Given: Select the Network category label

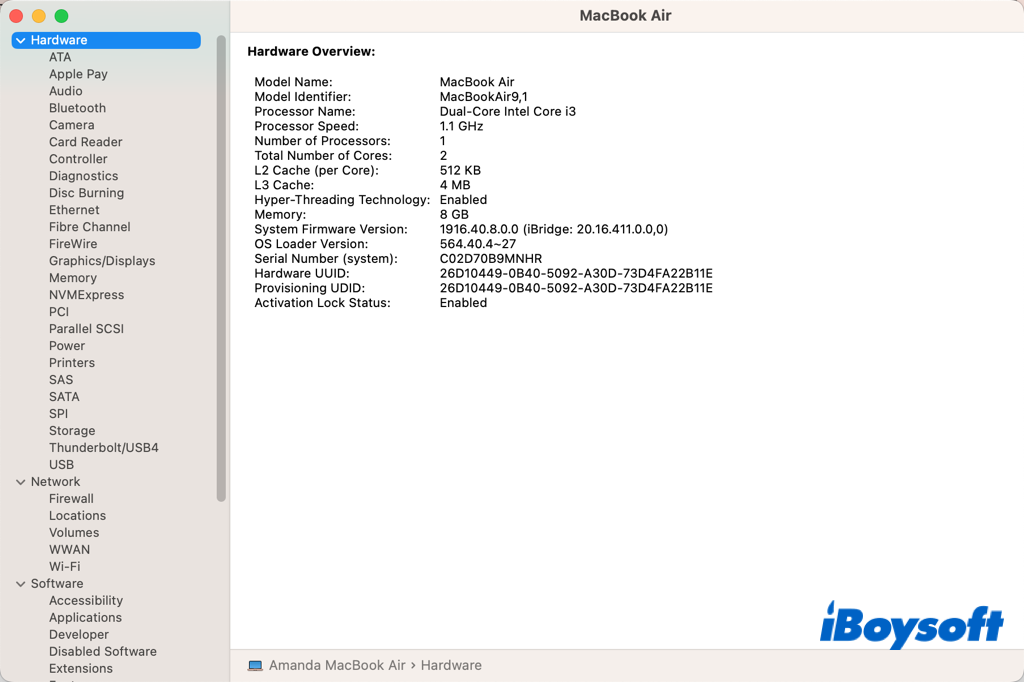Looking at the screenshot, I should tap(56, 482).
